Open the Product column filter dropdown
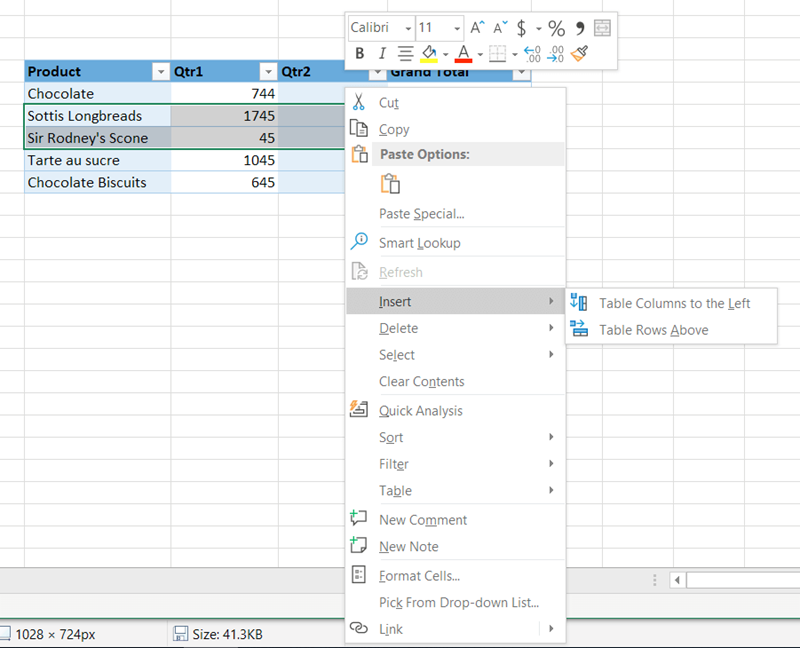Image resolution: width=800 pixels, height=648 pixels. pos(160,72)
